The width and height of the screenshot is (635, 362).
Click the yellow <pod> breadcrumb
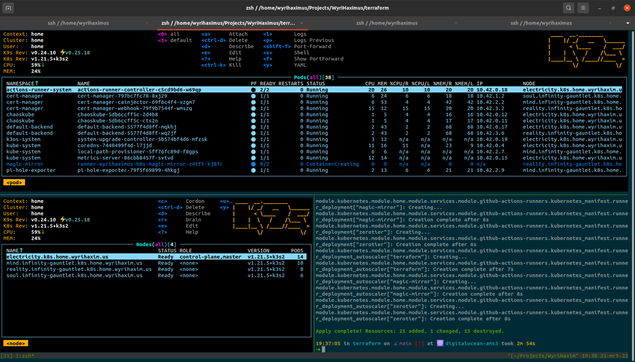pos(14,183)
